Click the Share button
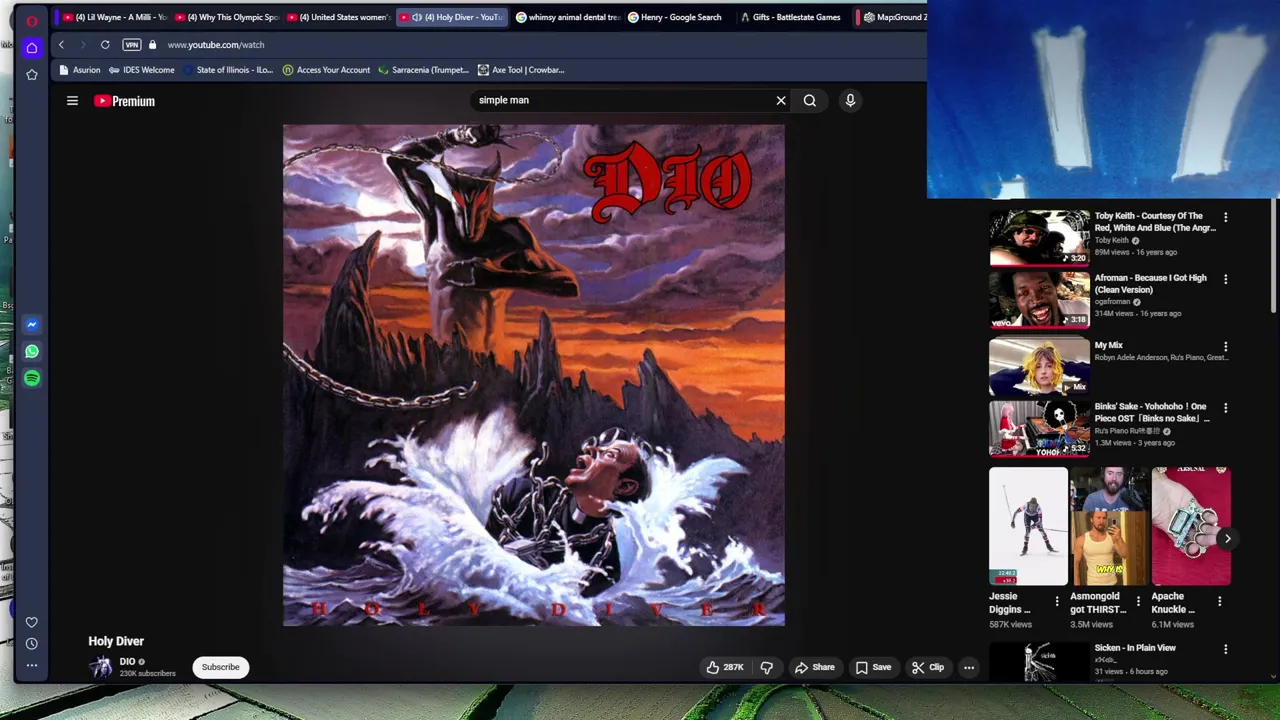Image resolution: width=1280 pixels, height=720 pixels. (x=814, y=667)
